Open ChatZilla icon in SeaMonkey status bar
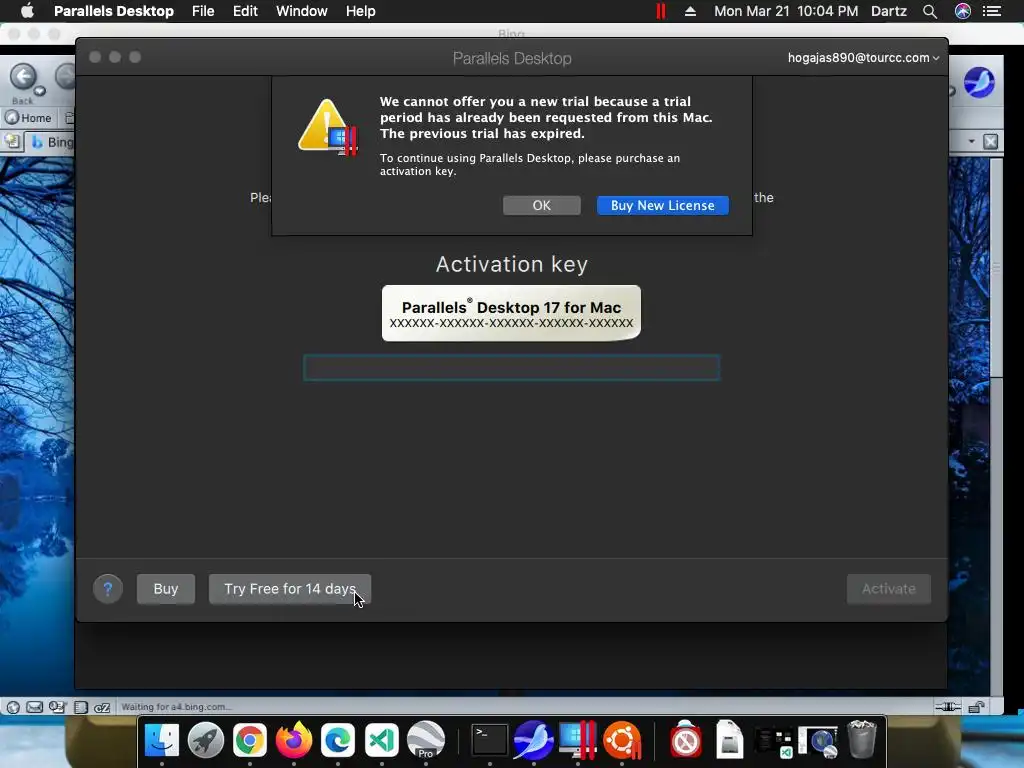Screen dimensions: 1024x768 [102, 707]
